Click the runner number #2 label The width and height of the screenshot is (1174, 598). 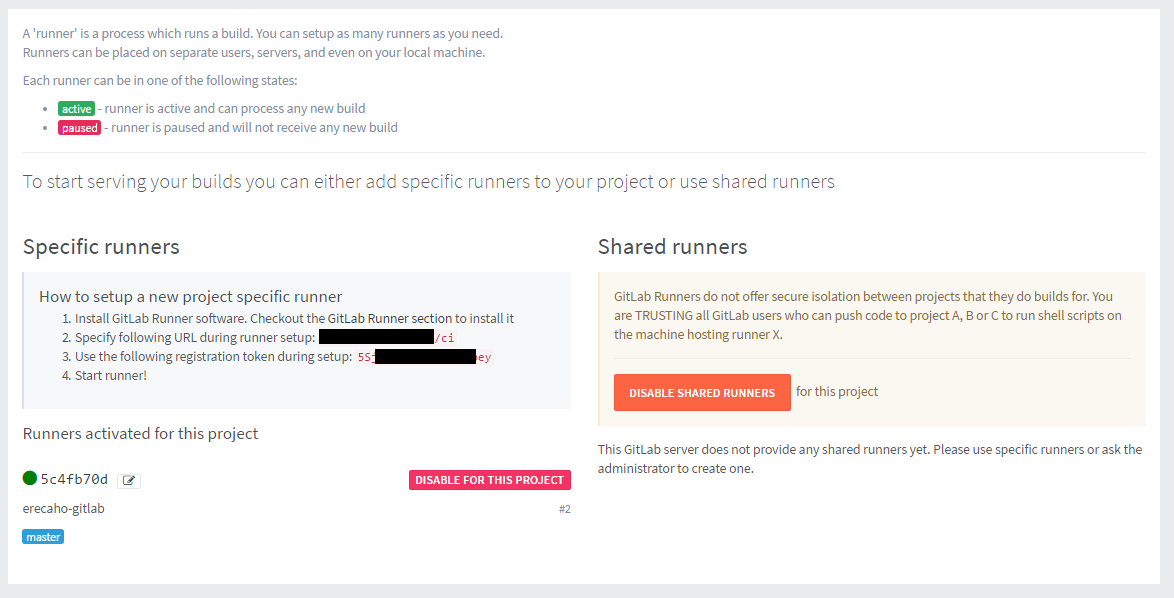pyautogui.click(x=564, y=509)
